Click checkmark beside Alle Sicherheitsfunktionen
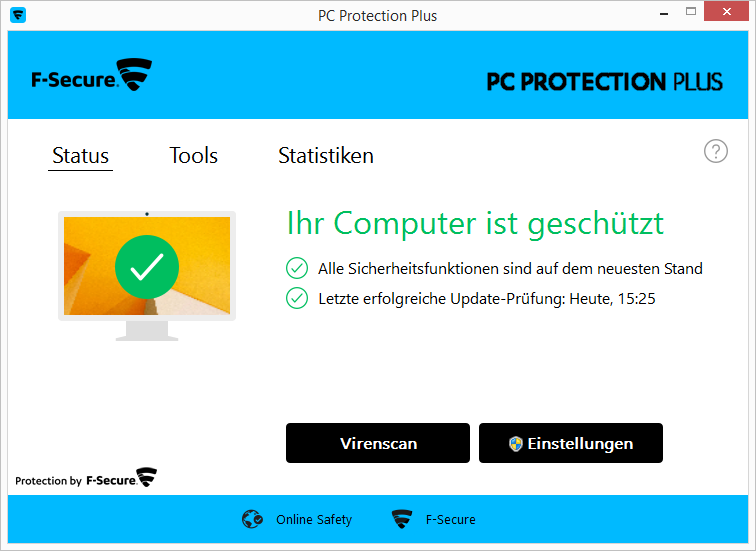 297,269
